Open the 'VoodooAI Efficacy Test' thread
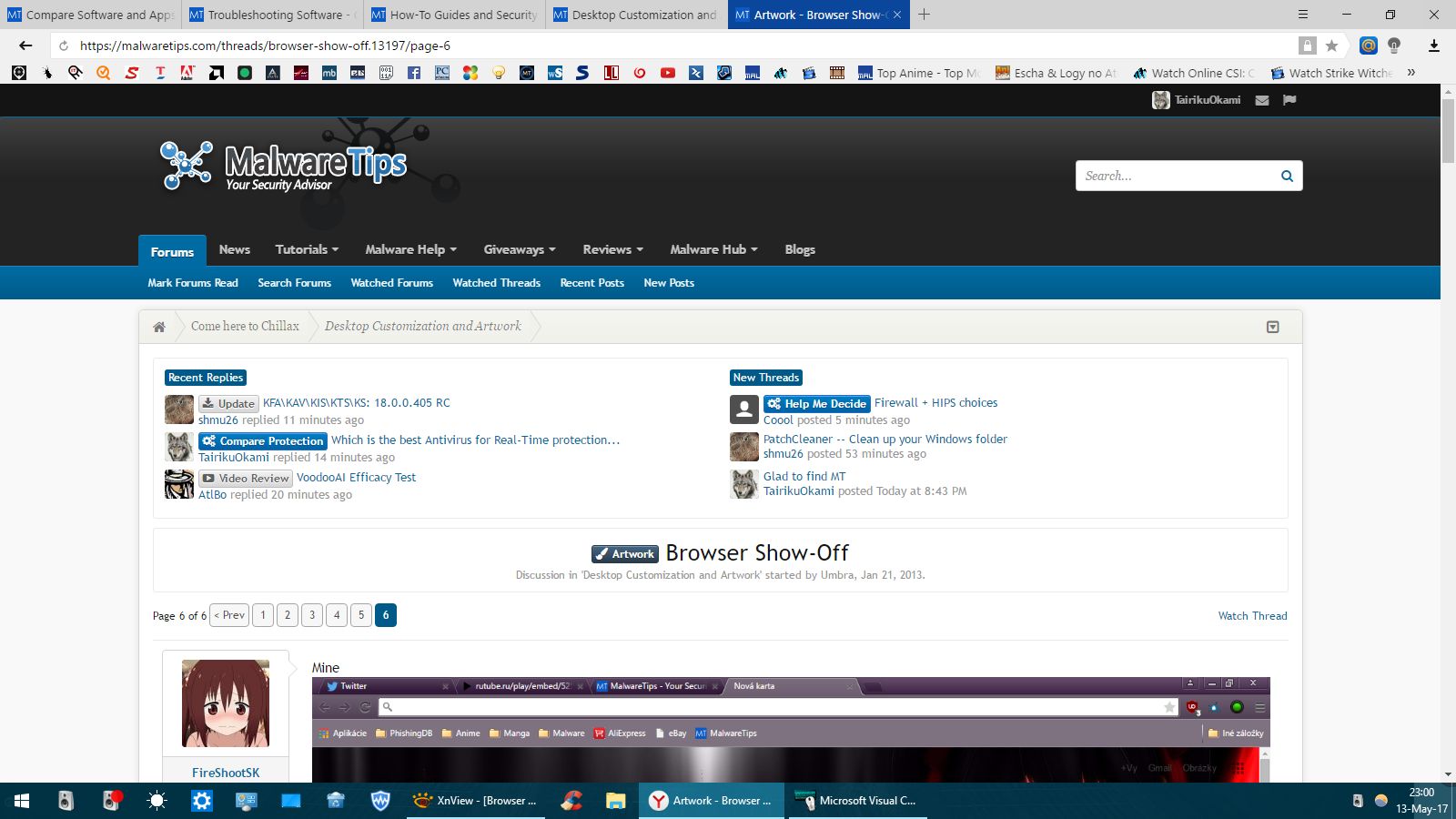The height and width of the screenshot is (819, 1456). (x=356, y=477)
